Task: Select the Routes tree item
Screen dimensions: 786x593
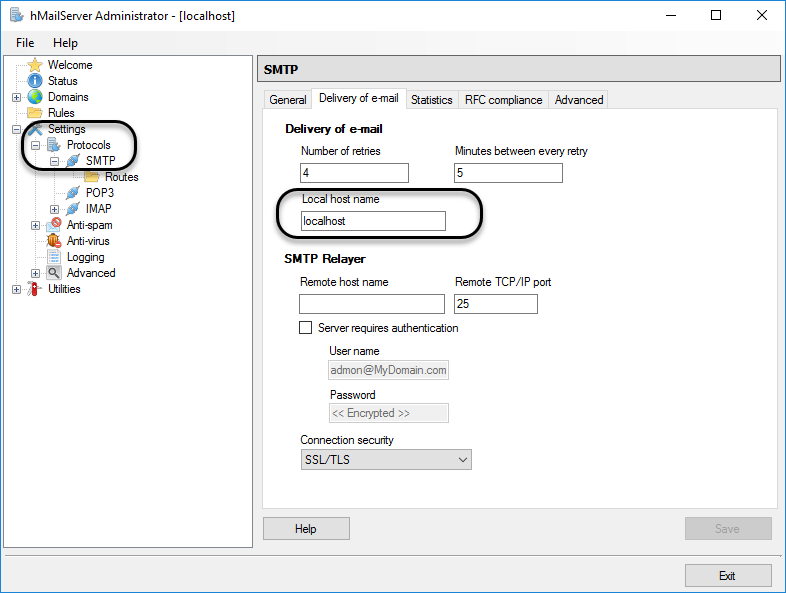Action: coord(122,177)
